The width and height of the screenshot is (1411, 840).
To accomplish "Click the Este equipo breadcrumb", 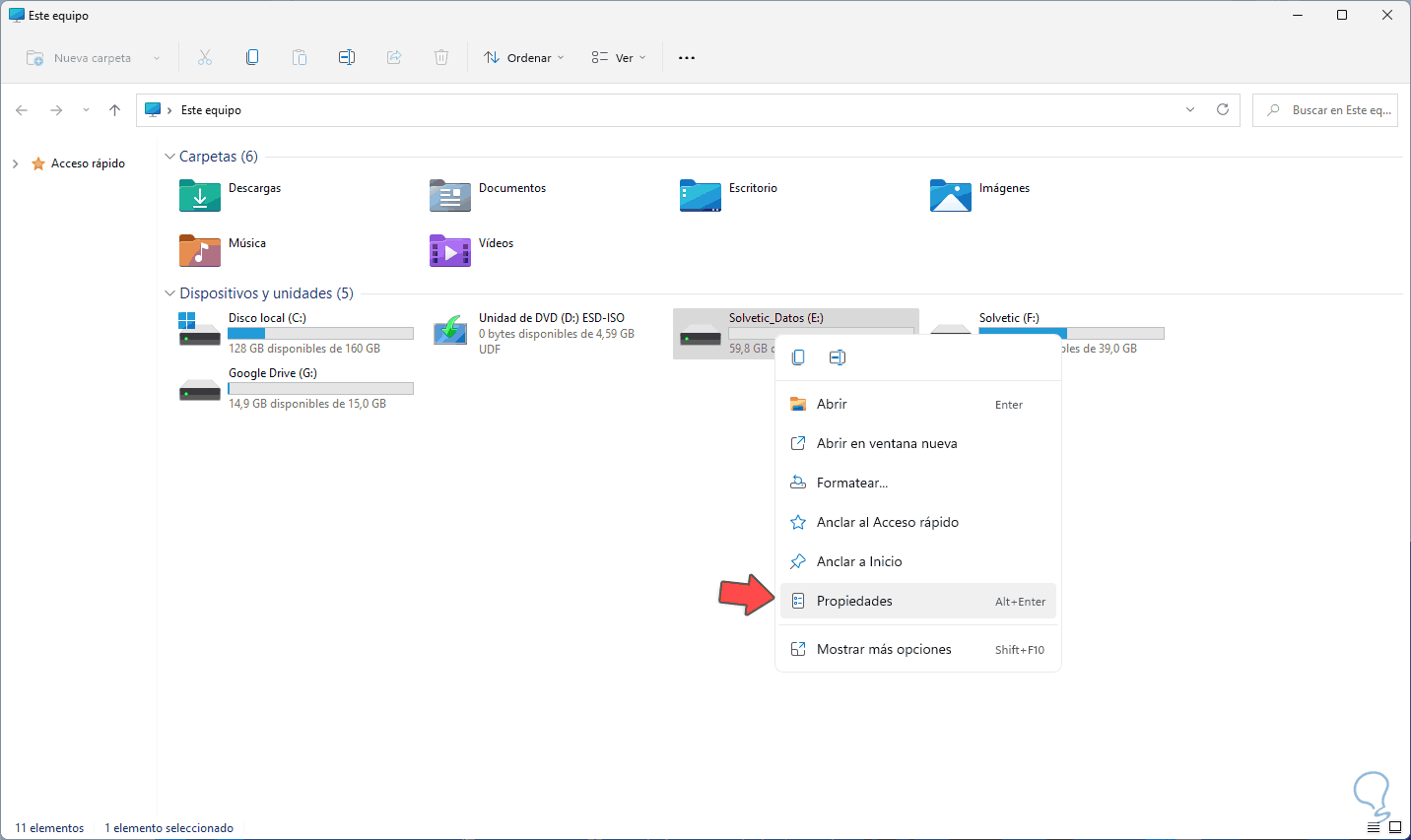I will [x=211, y=110].
